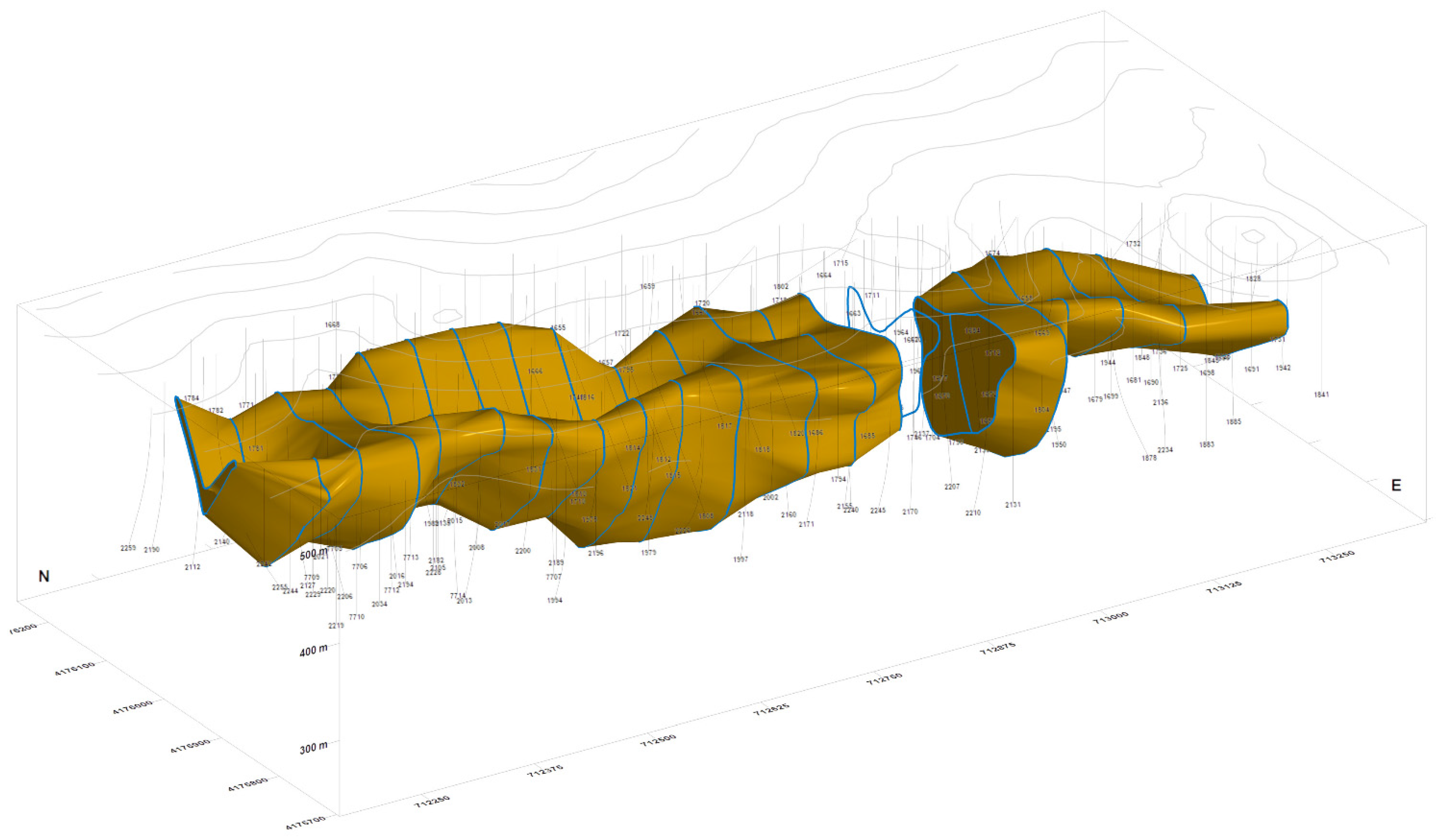The image size is (1436, 840).
Task: Click the E direction label
Action: tap(1396, 485)
